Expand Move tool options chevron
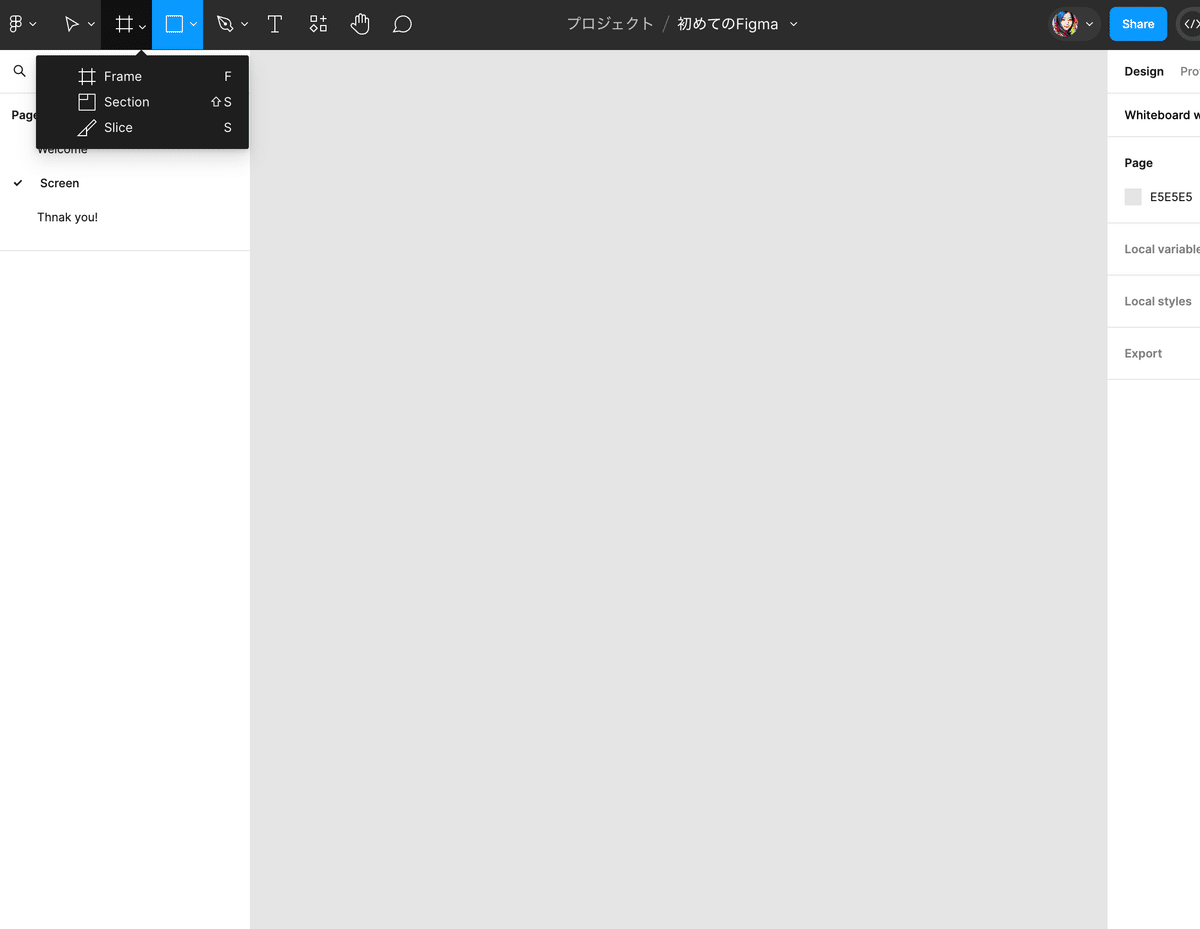 [x=91, y=25]
